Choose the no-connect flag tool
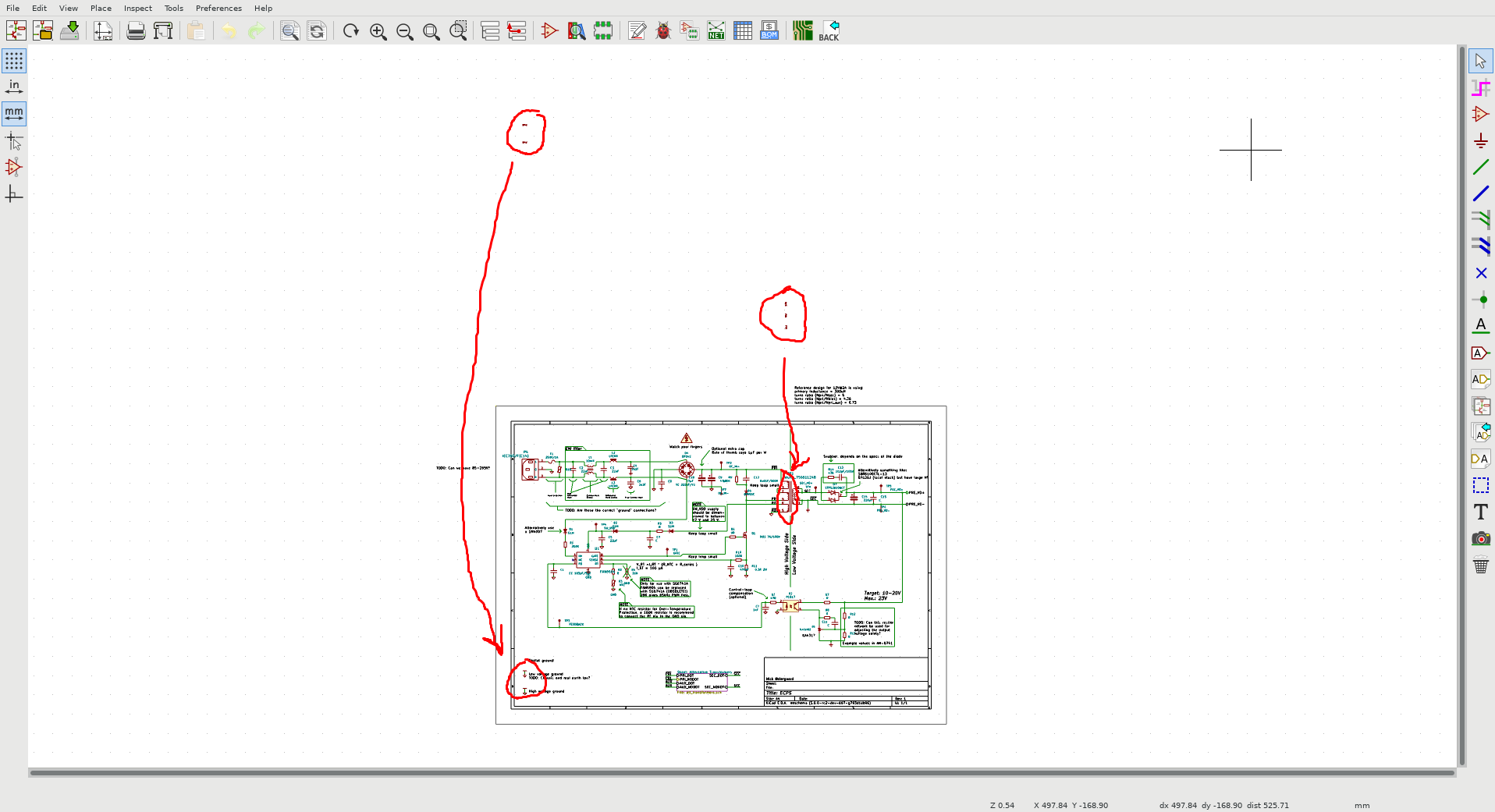This screenshot has height=812, width=1495. pos(1480,273)
